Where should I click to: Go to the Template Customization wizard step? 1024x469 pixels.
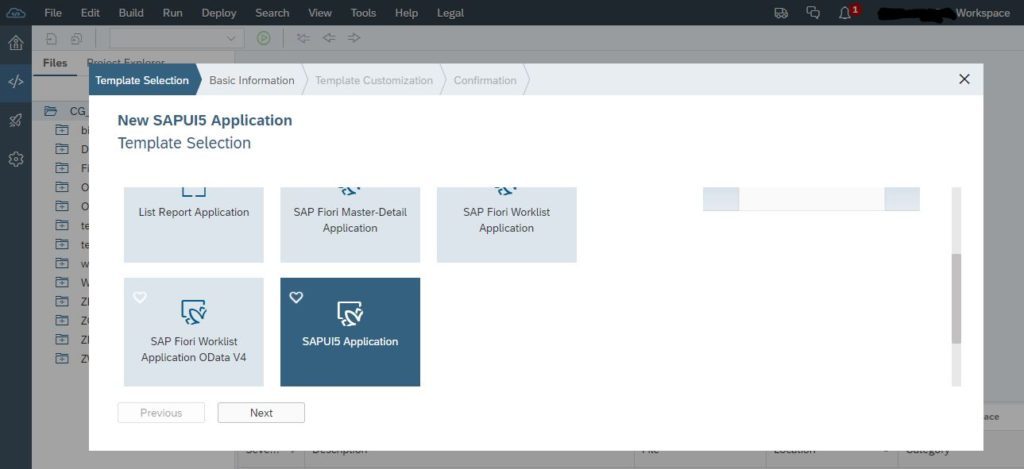(374, 80)
